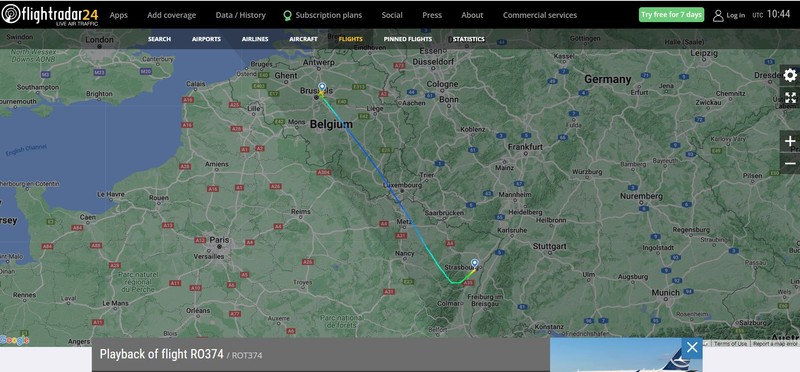
Task: Click the ROT374 callsign text
Action: point(247,355)
